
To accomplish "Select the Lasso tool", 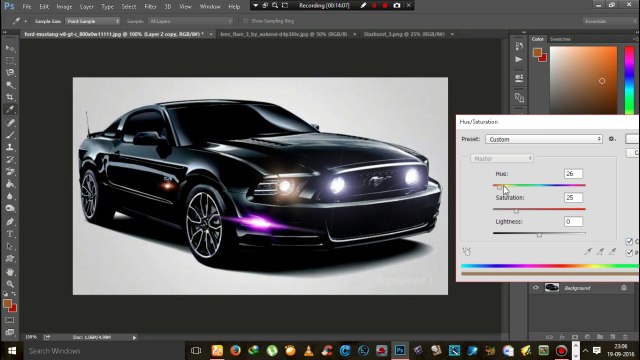I will tap(10, 73).
